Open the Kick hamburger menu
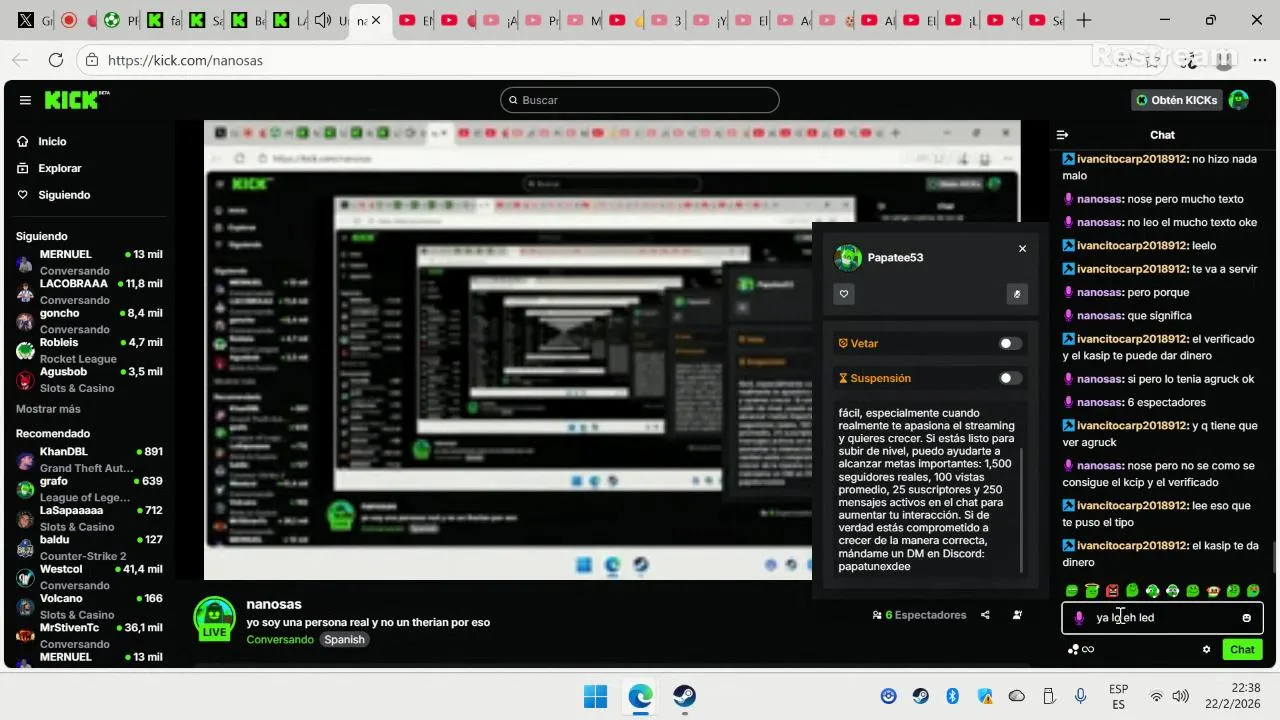This screenshot has height=720, width=1280. coord(25,100)
